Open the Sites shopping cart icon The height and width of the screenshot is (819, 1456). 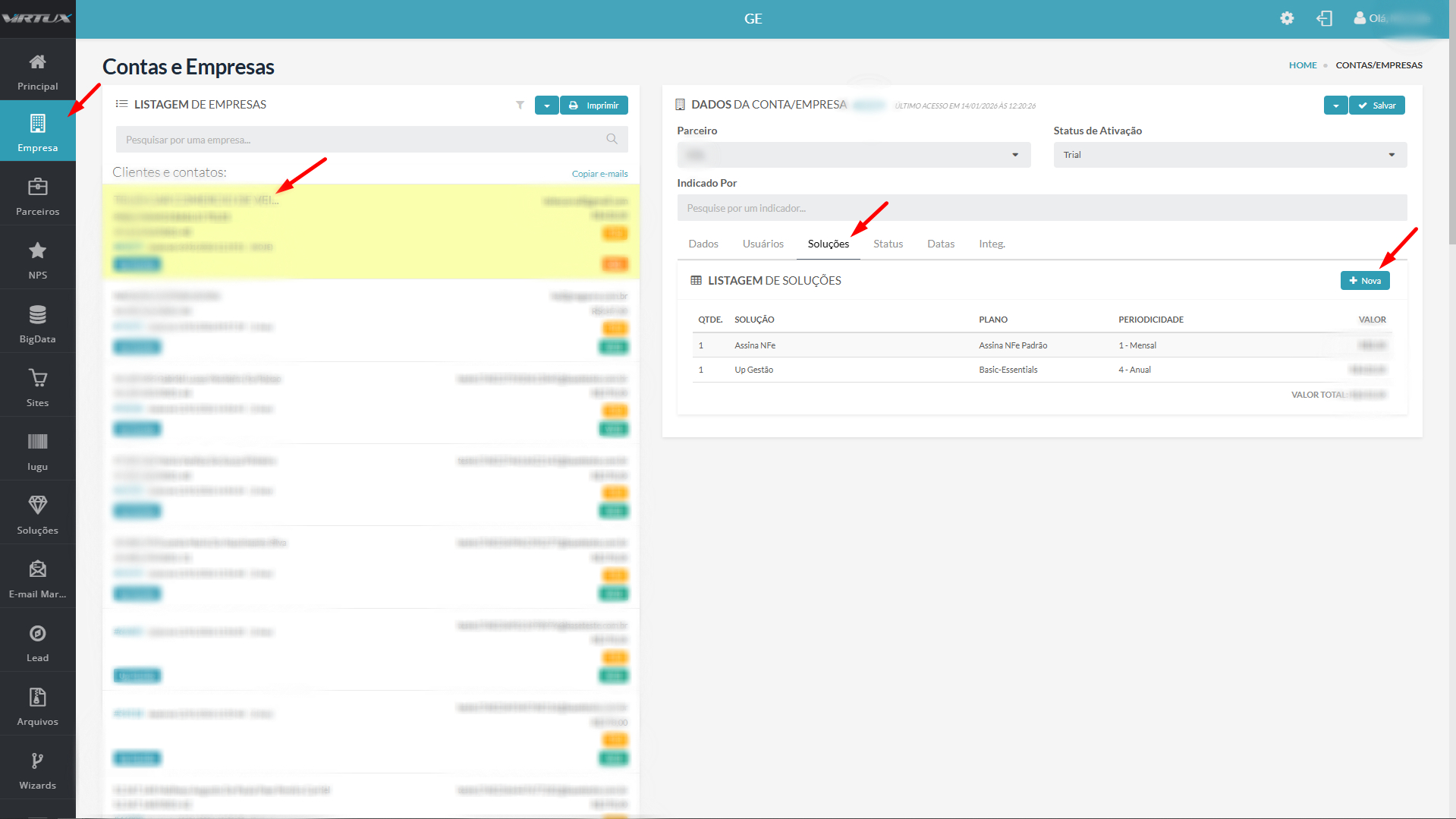click(37, 378)
